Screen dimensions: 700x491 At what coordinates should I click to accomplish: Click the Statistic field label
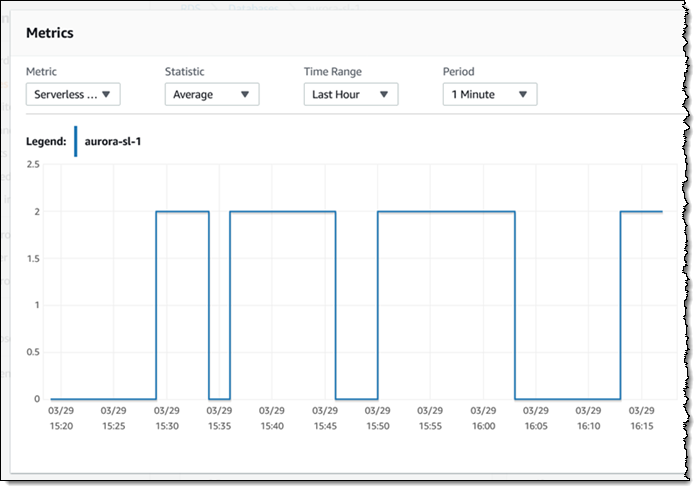(187, 72)
